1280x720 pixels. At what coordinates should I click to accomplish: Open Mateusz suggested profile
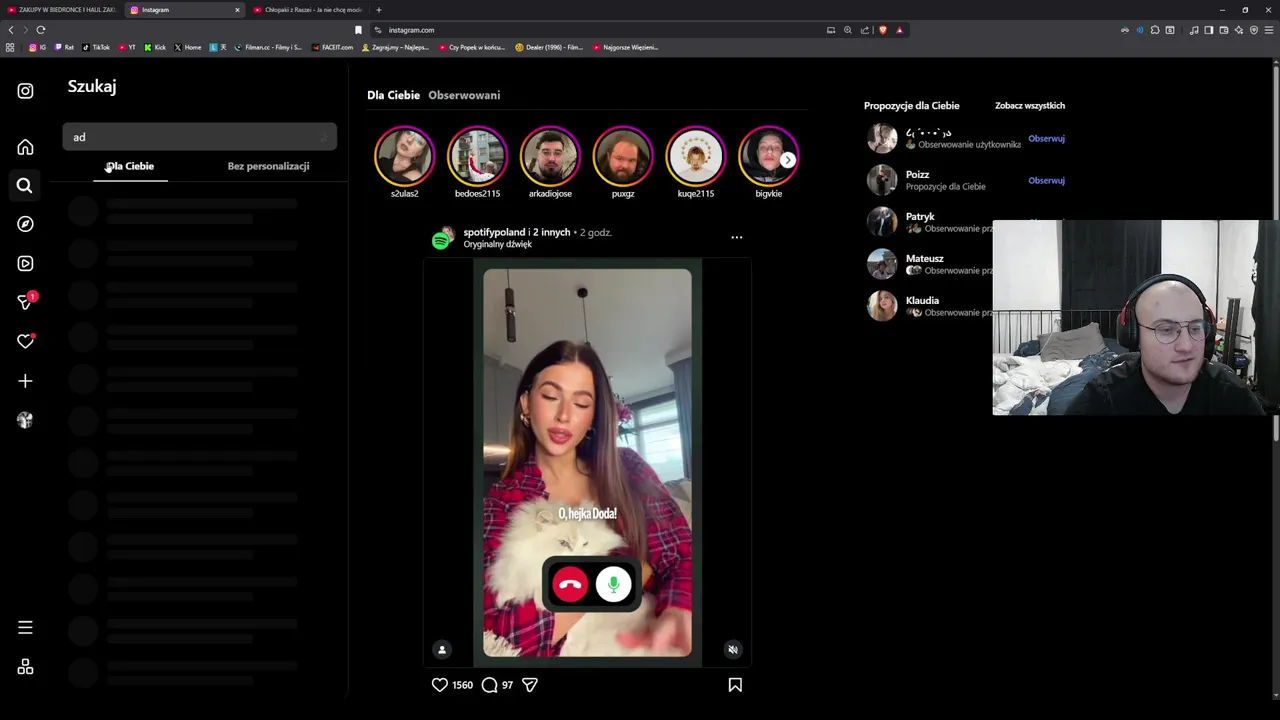point(924,259)
